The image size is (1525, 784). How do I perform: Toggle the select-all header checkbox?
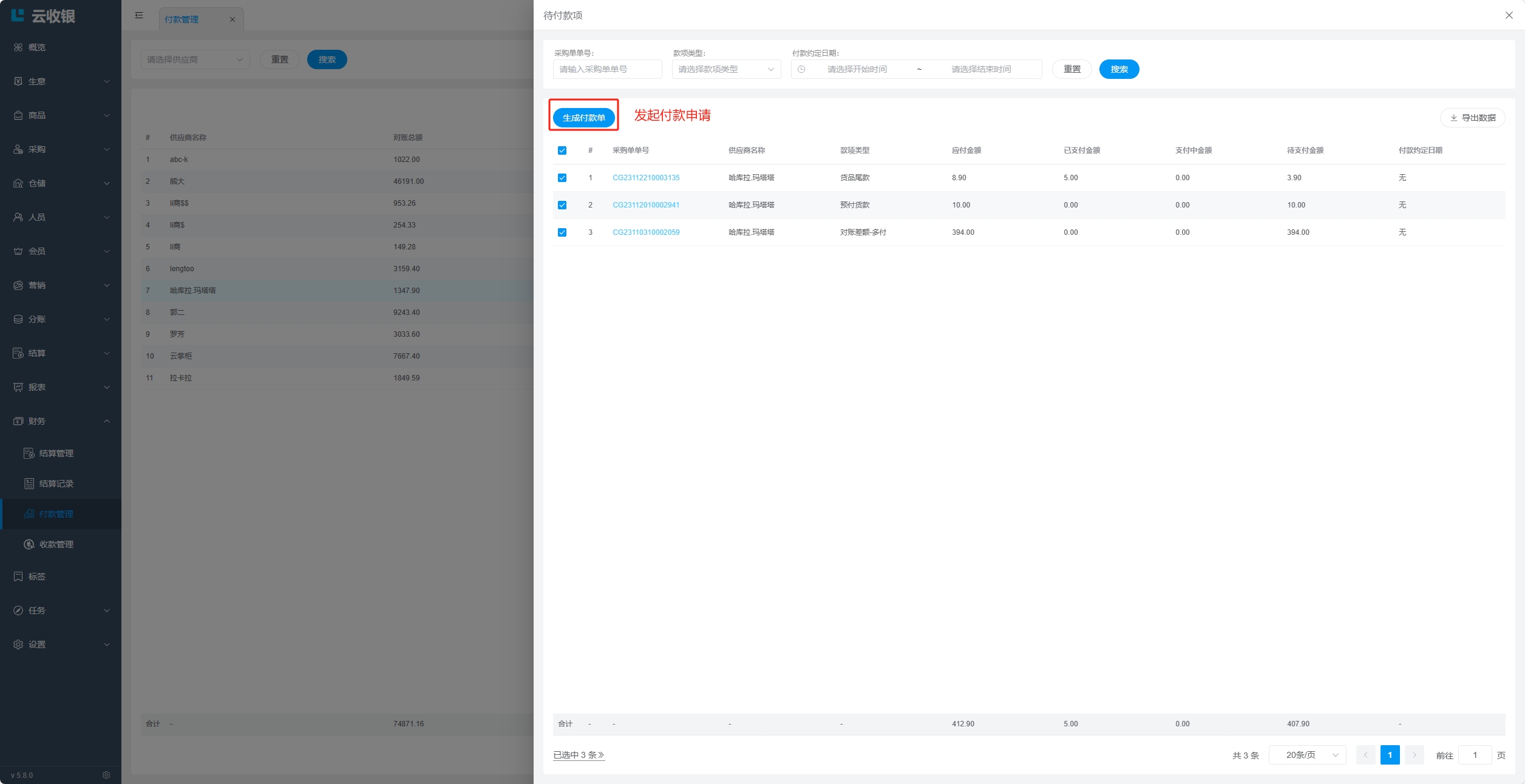(562, 150)
